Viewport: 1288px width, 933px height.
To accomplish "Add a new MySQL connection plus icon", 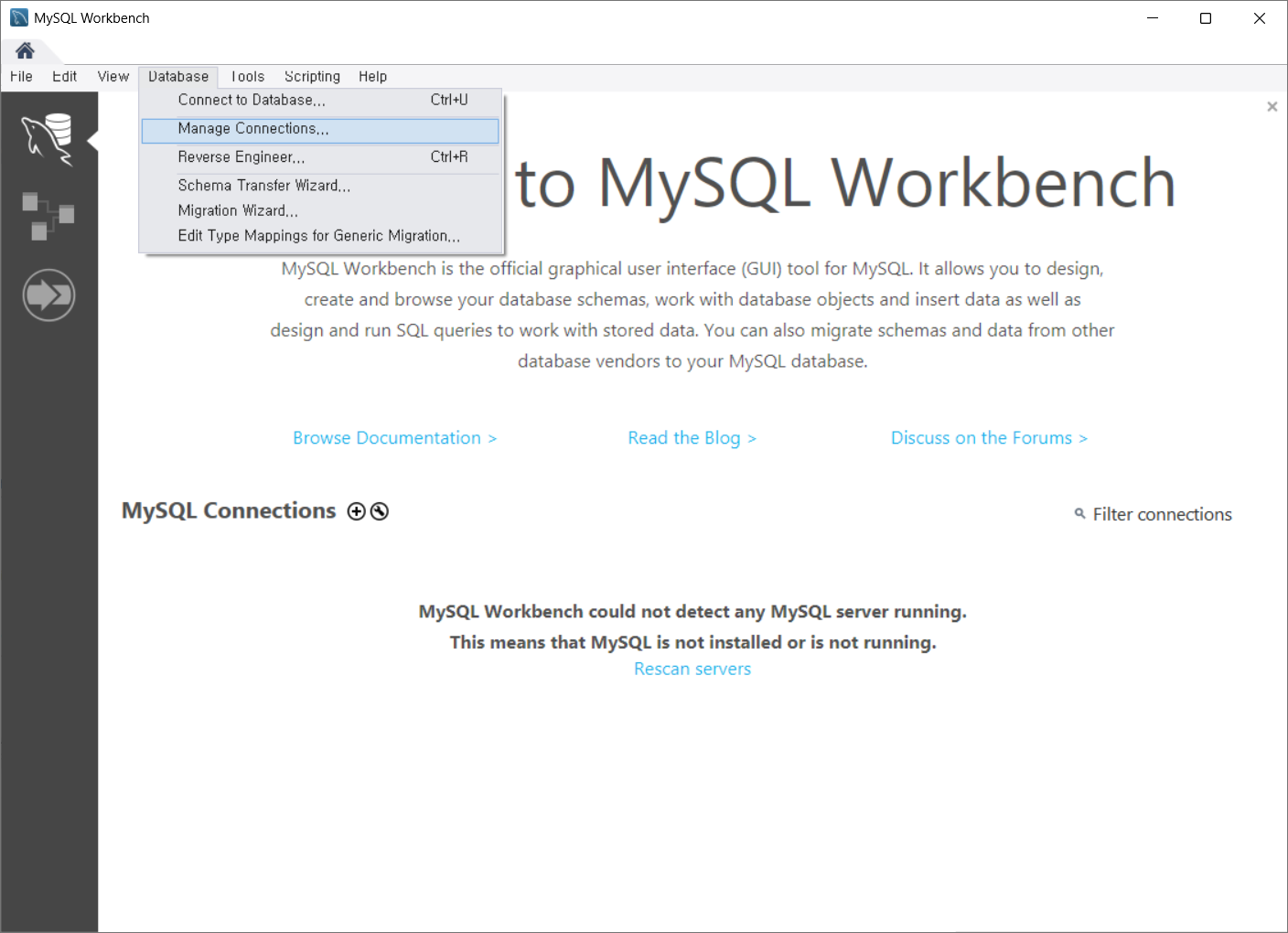I will [x=357, y=511].
